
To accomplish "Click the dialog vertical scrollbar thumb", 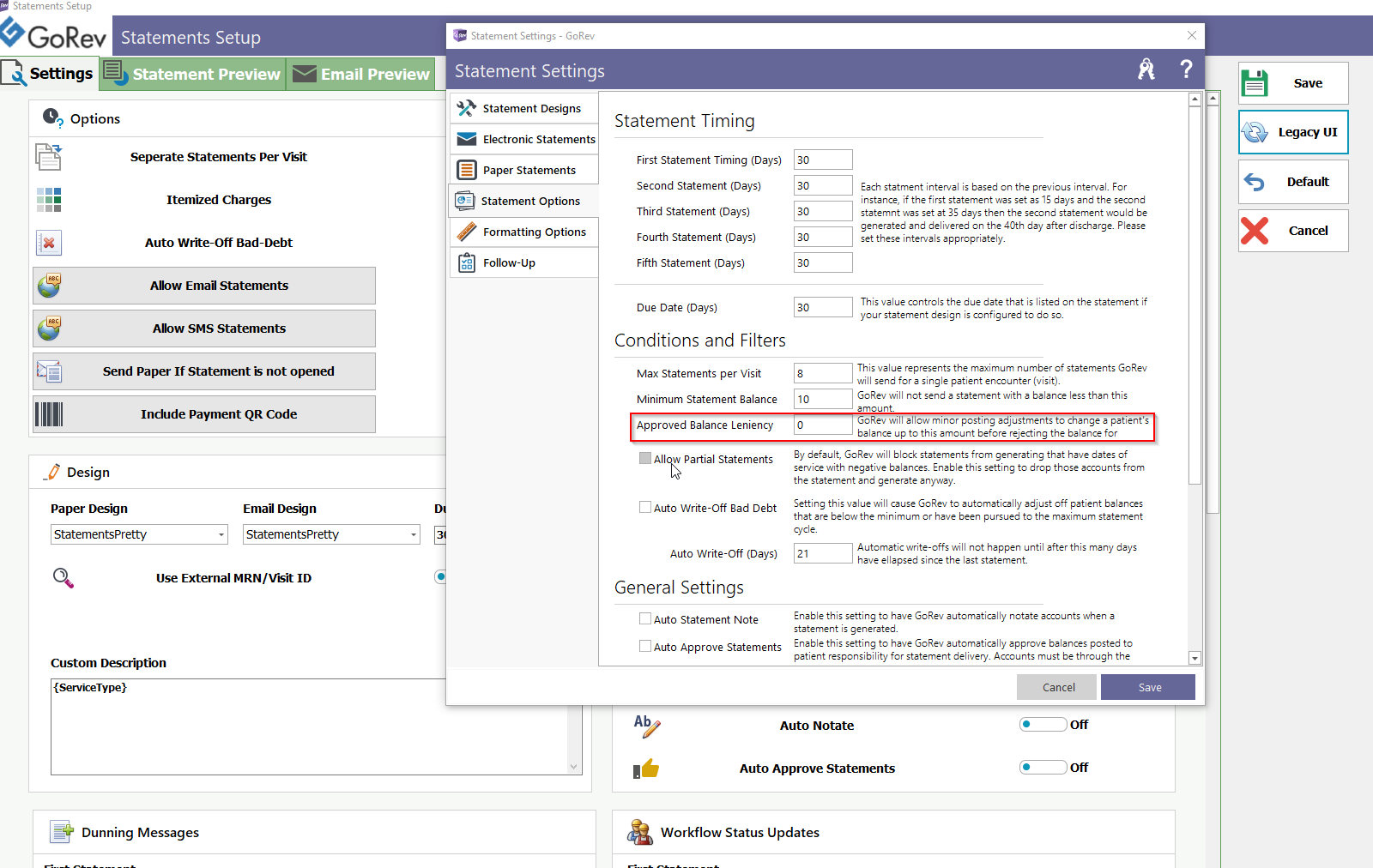I will [1195, 295].
